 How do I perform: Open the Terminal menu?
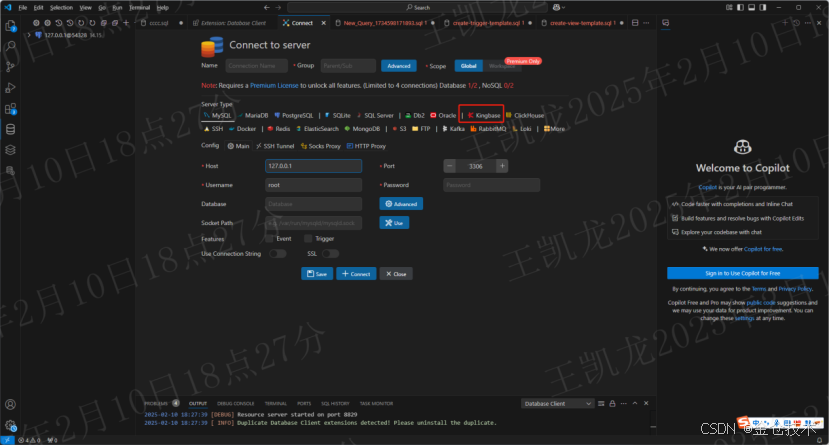[140, 7]
